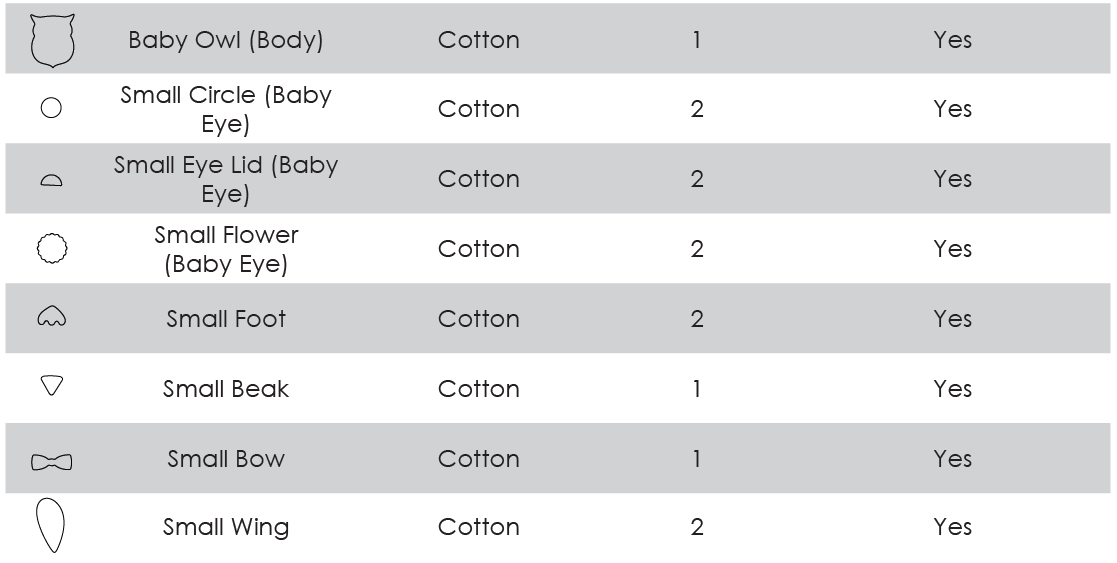The width and height of the screenshot is (1117, 563).
Task: Select the Small Circle (Baby Eye) name
Action: tap(226, 109)
